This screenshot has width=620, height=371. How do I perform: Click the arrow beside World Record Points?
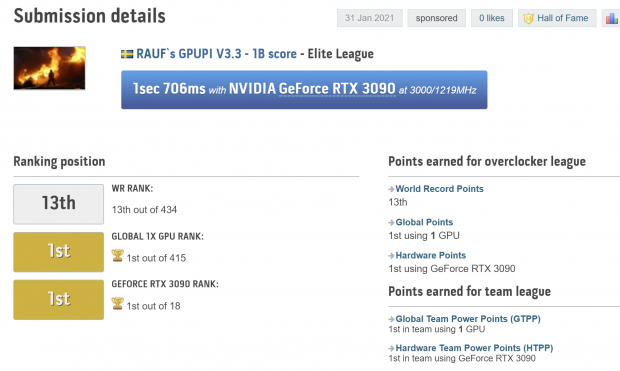click(391, 189)
